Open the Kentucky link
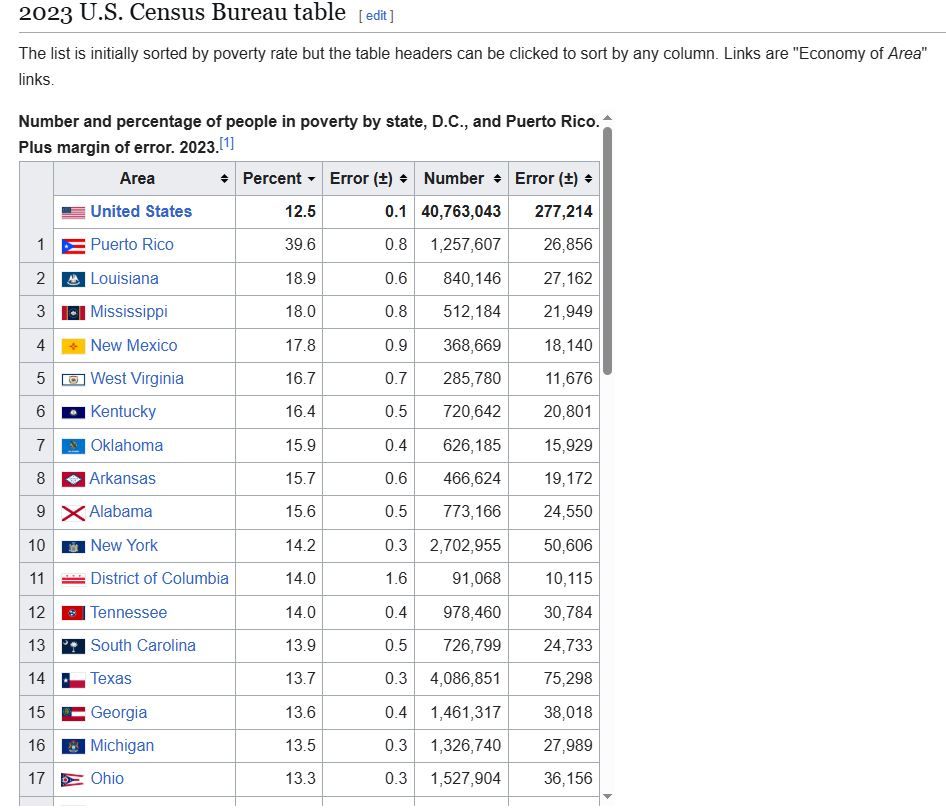946x812 pixels. click(123, 412)
